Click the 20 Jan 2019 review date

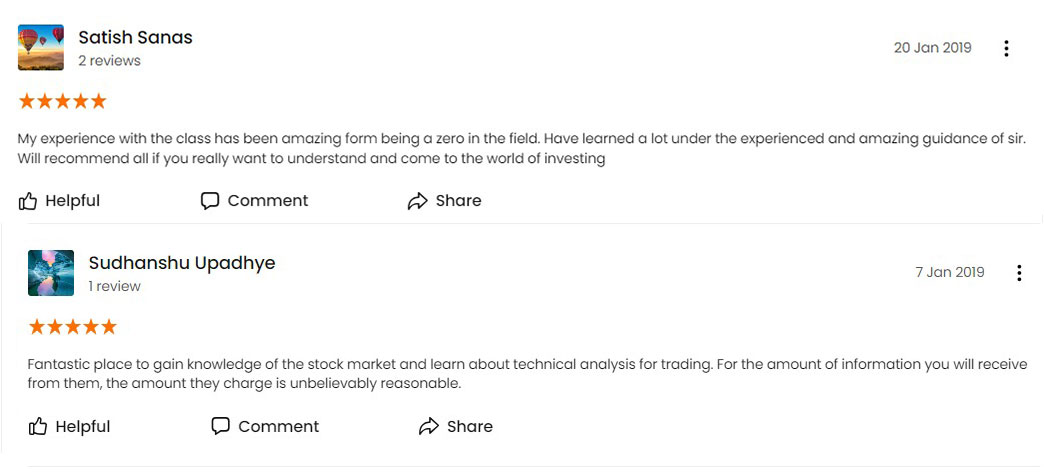(x=932, y=48)
